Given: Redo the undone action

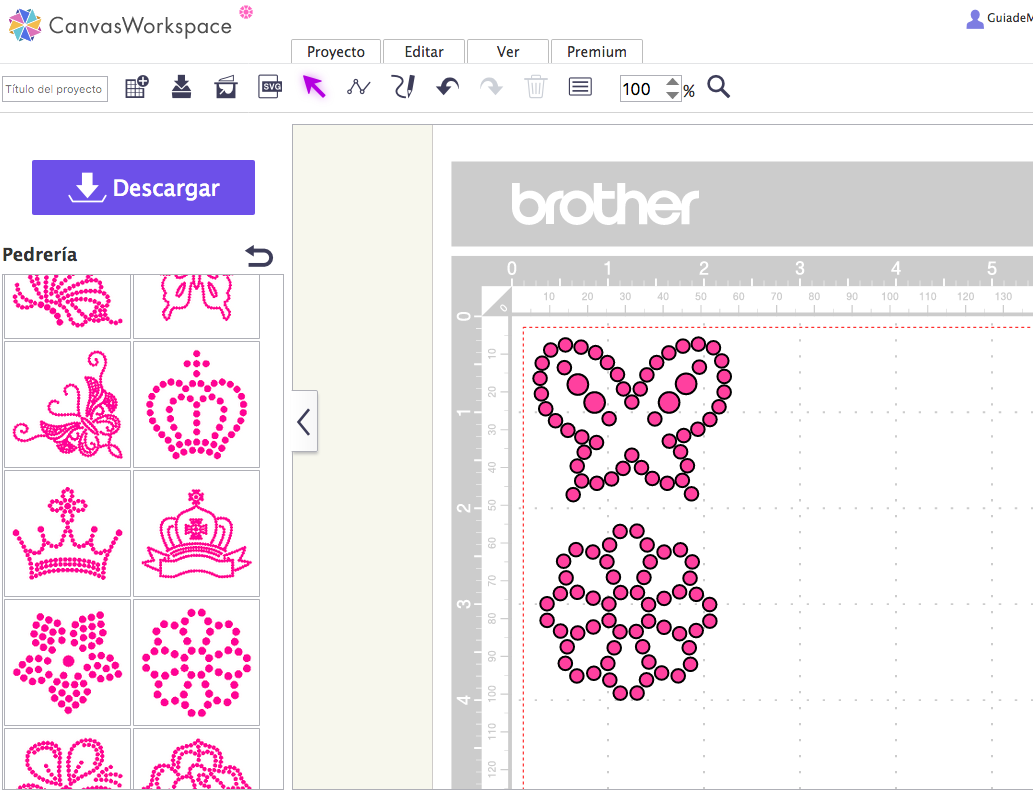Looking at the screenshot, I should 491,86.
